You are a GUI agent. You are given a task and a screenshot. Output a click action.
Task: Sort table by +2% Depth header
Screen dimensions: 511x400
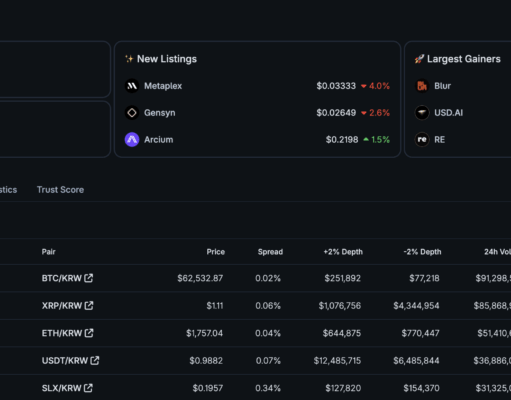pos(343,252)
